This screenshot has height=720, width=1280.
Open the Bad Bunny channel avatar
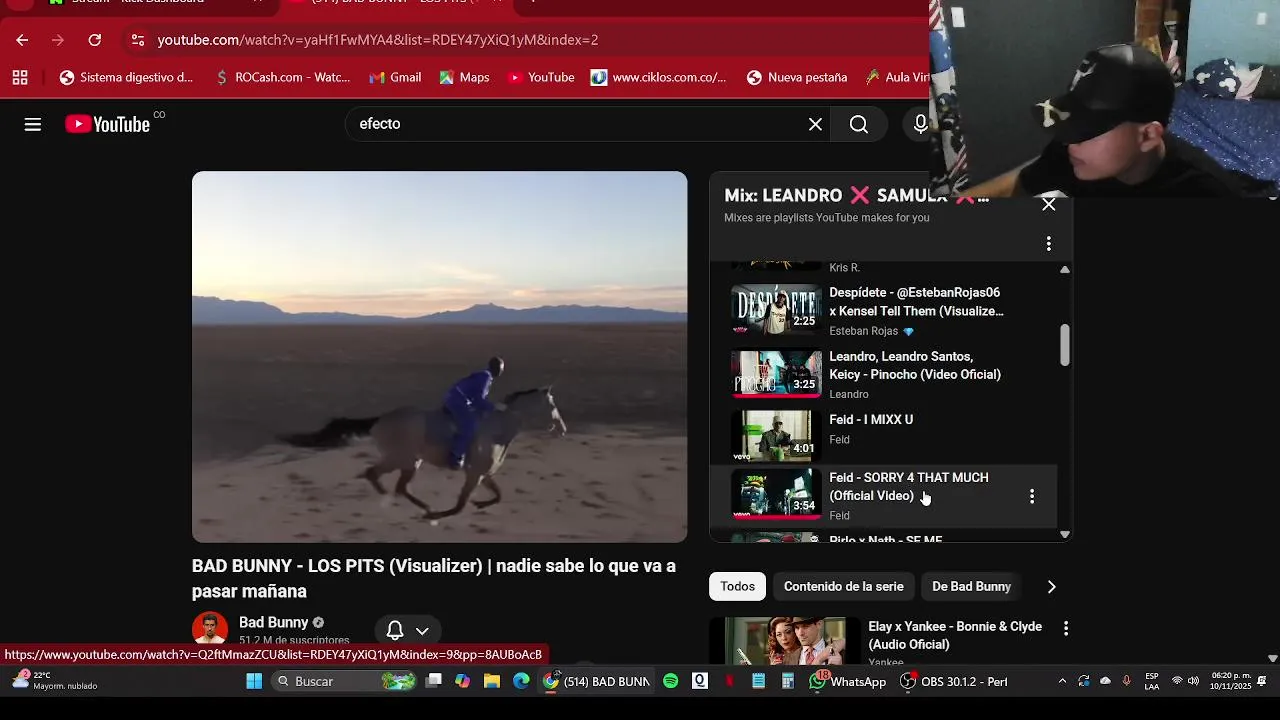click(210, 629)
